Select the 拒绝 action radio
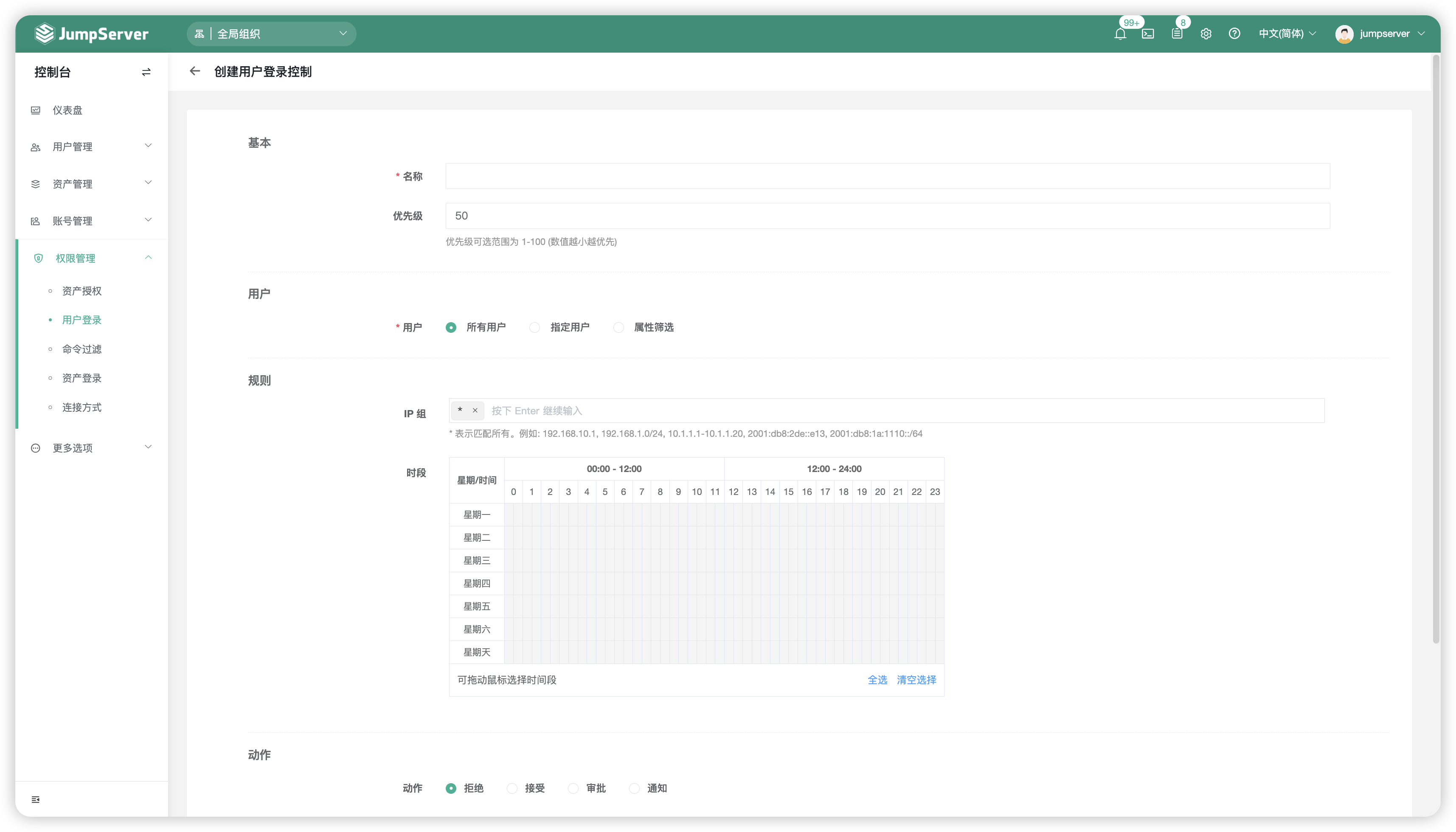1456x832 pixels. (451, 789)
